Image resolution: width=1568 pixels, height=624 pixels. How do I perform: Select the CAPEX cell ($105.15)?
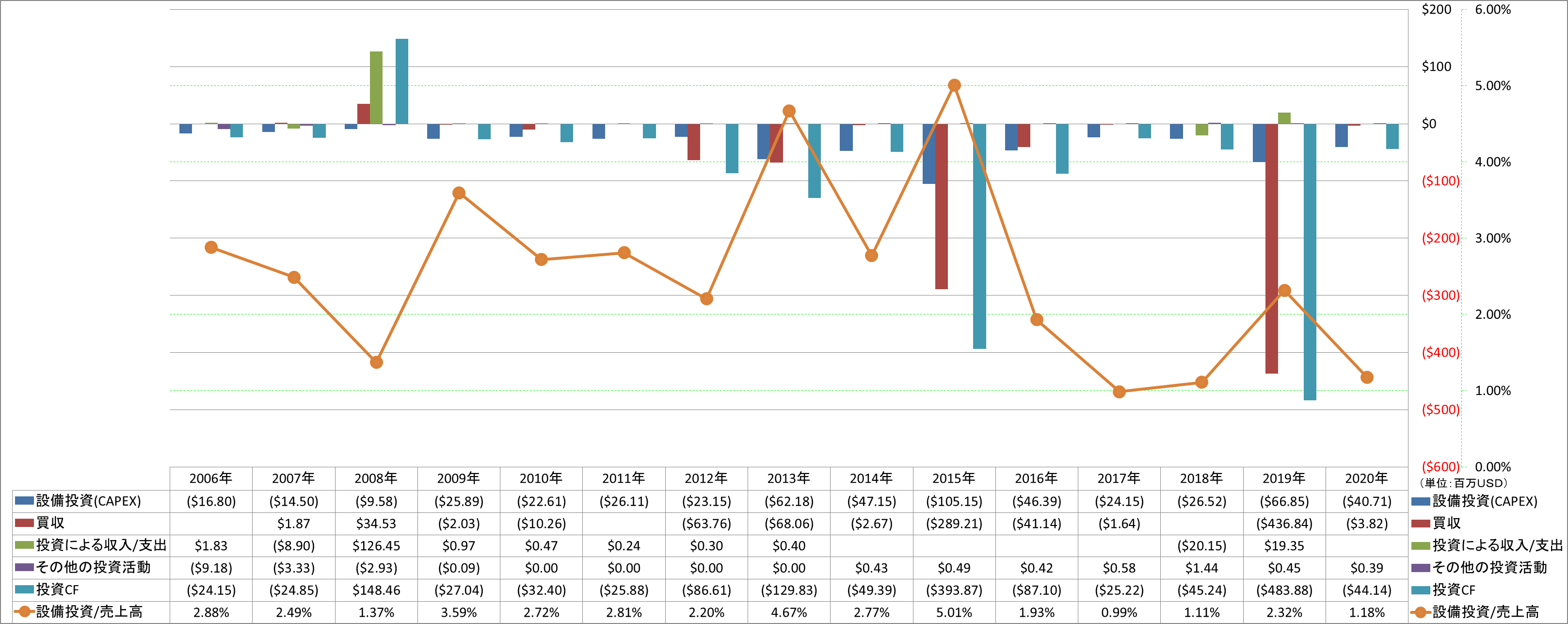(x=954, y=502)
